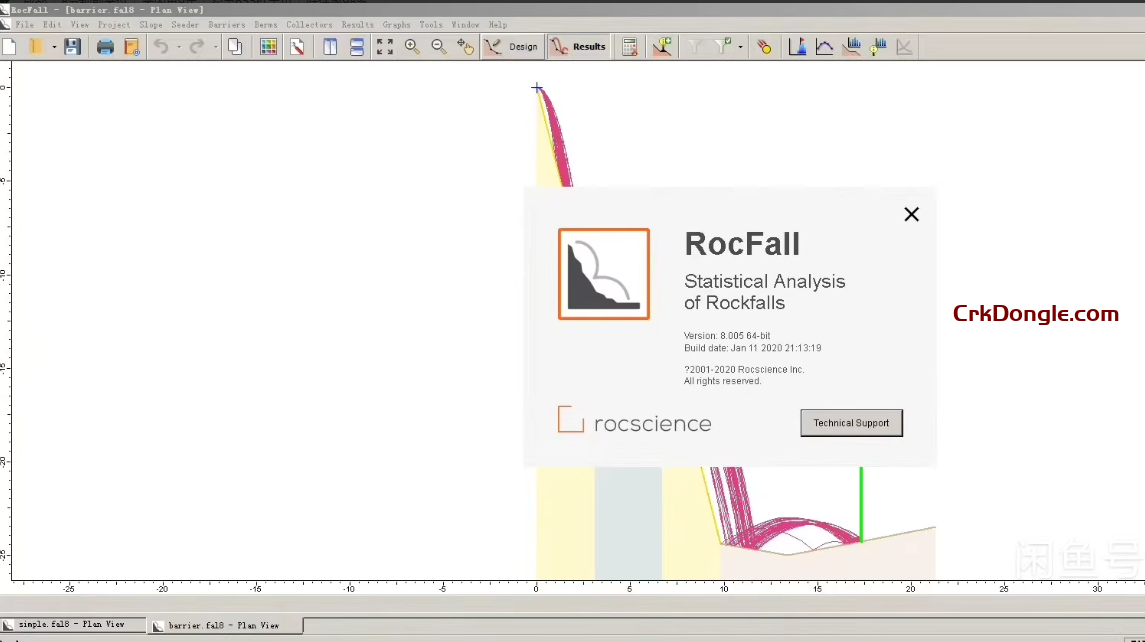Open the filter options dropdown arrow
Image resolution: width=1145 pixels, height=642 pixels.
click(x=740, y=47)
